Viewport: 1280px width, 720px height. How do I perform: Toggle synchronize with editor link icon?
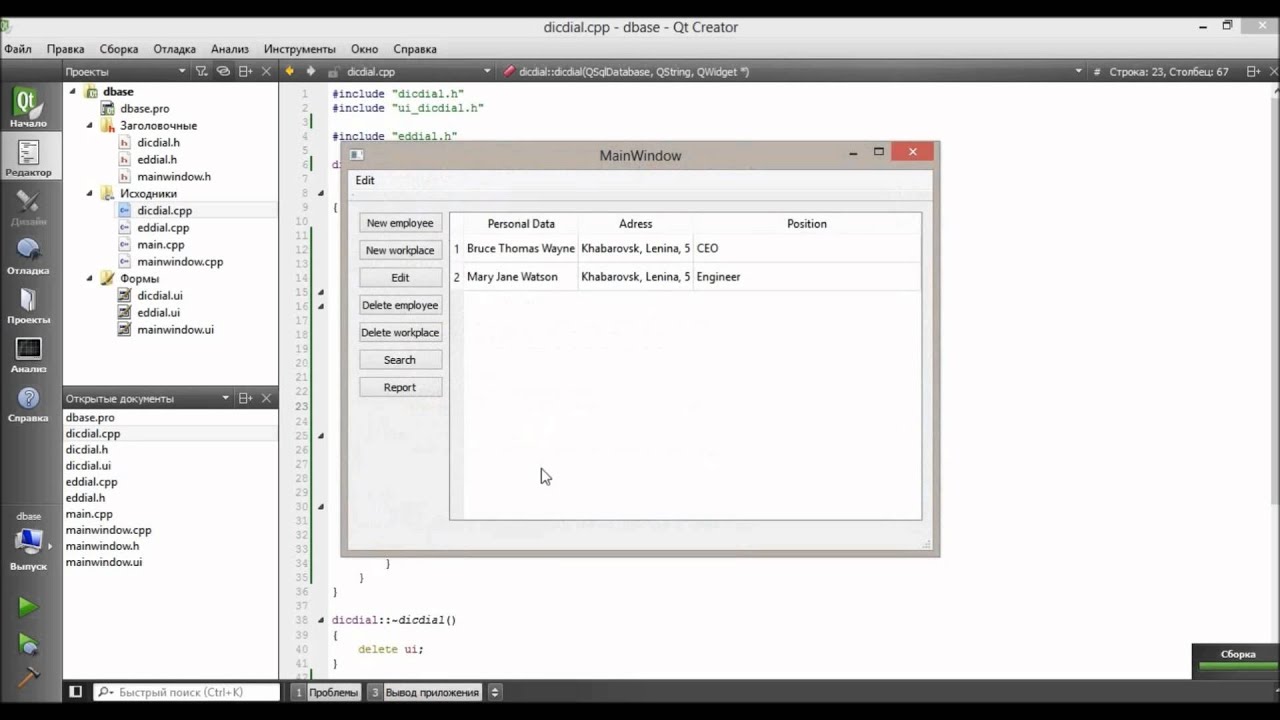pos(223,72)
